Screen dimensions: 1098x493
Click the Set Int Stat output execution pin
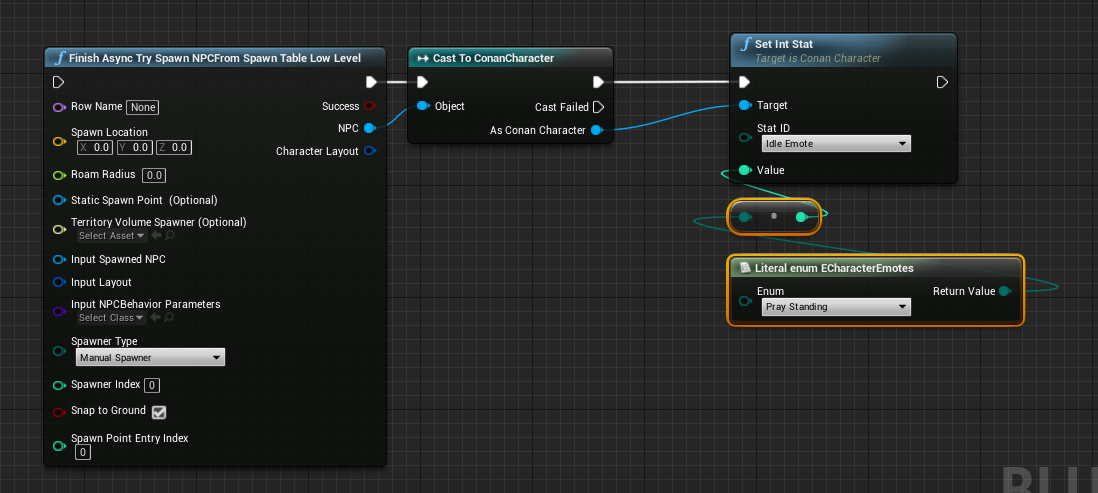[942, 82]
